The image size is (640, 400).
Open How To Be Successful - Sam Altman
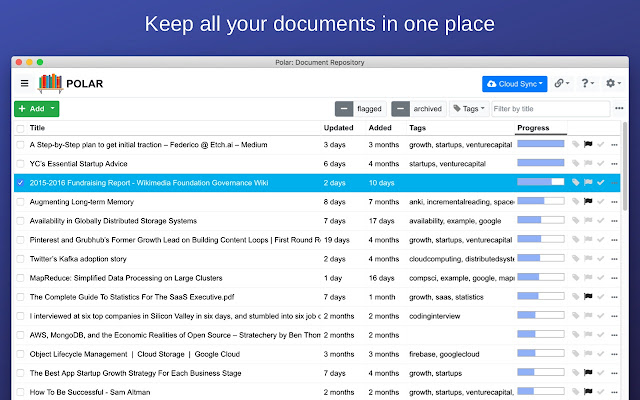(90, 392)
